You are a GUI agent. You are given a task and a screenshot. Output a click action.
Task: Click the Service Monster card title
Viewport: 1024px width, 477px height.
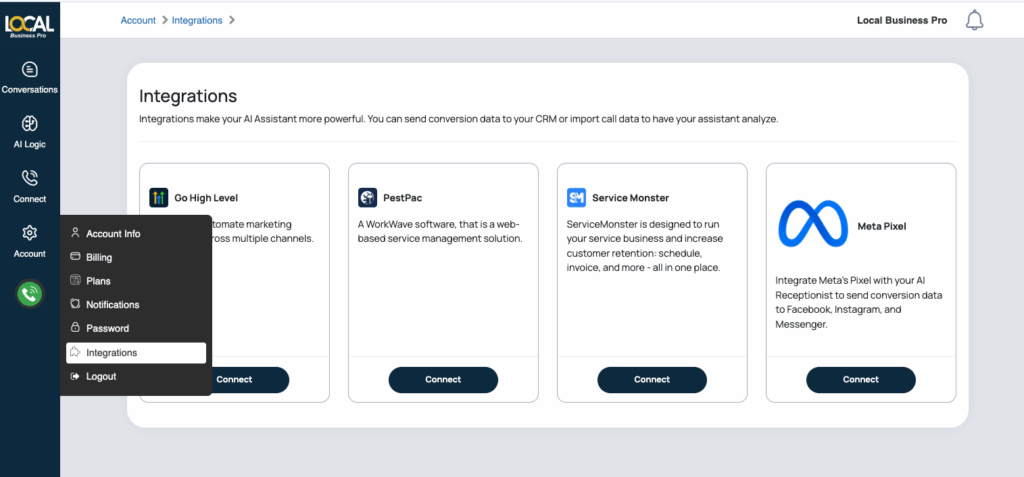(630, 197)
